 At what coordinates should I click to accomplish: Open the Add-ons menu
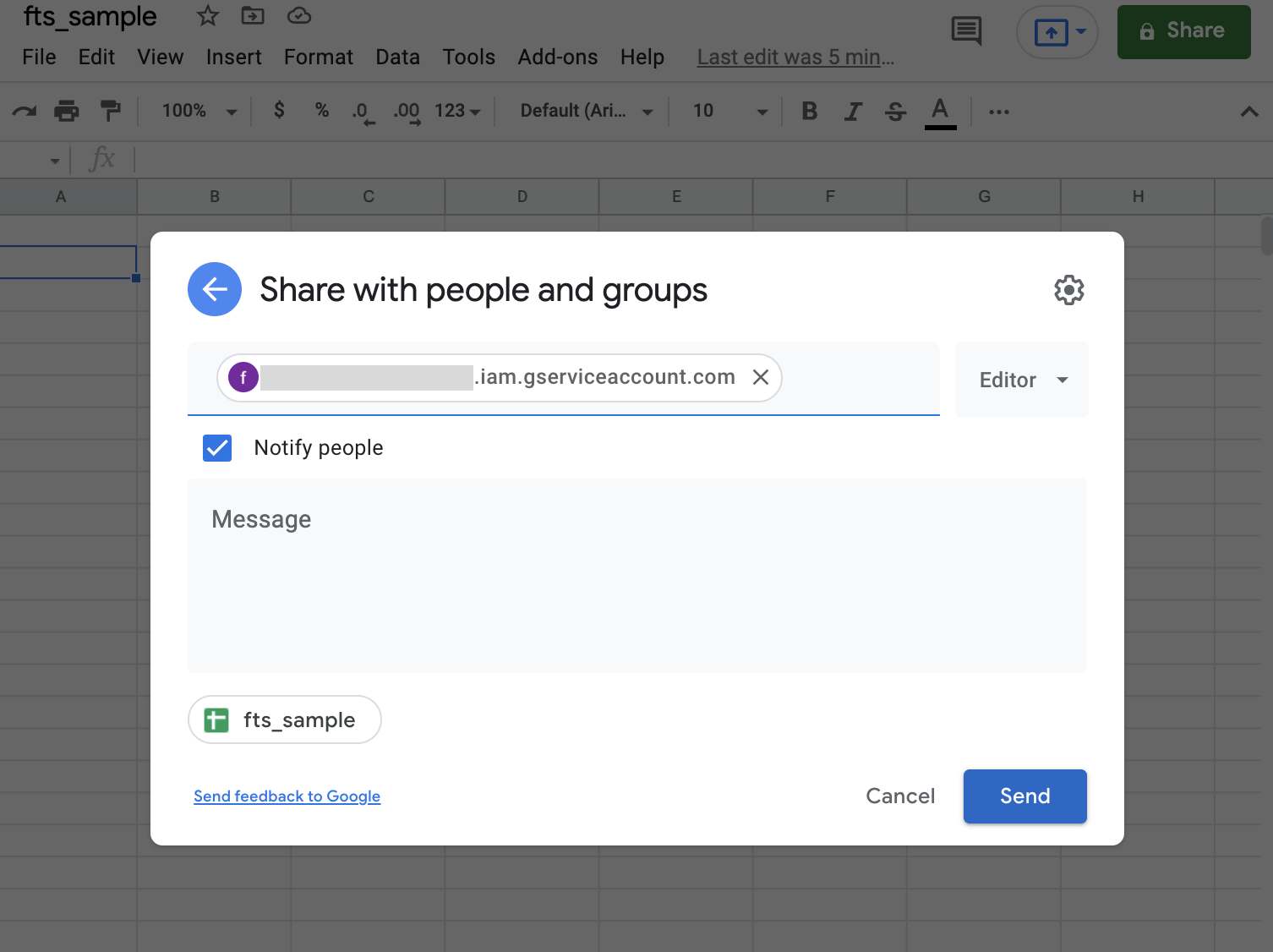(x=558, y=57)
